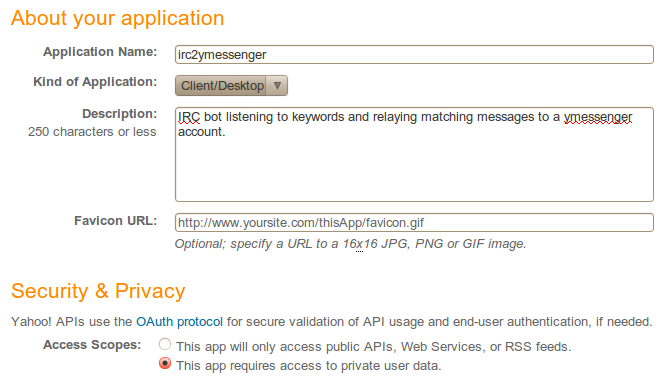Click the 'About your application' heading
Screen dimensions: 664x377
[x=118, y=18]
